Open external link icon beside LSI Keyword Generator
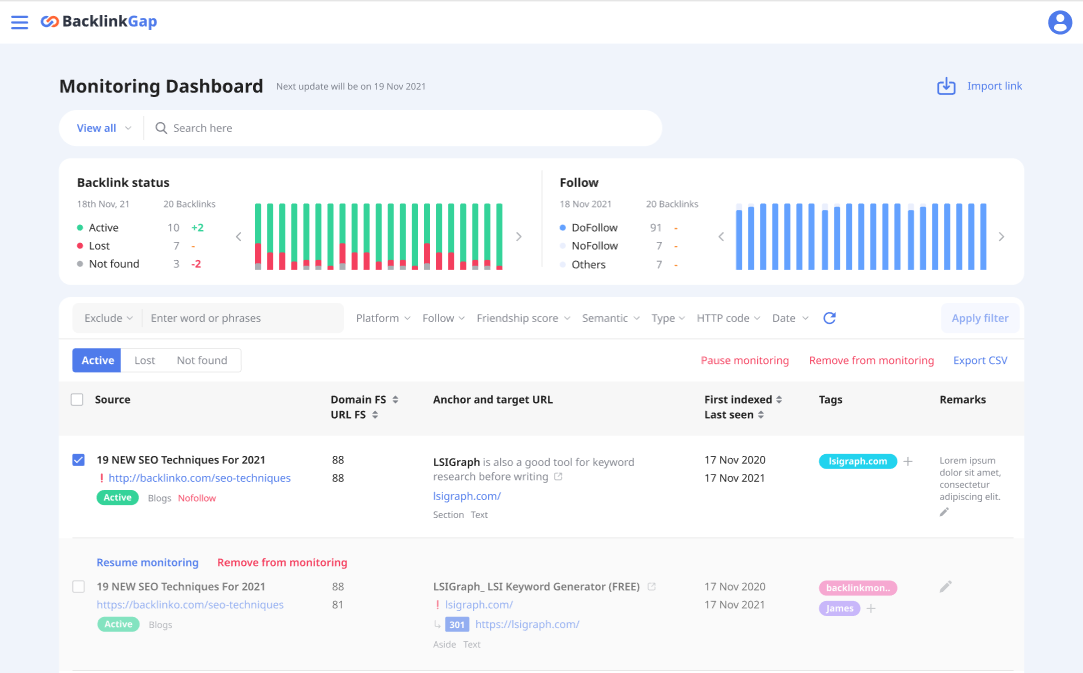Viewport: 1083px width, 673px height. (651, 587)
